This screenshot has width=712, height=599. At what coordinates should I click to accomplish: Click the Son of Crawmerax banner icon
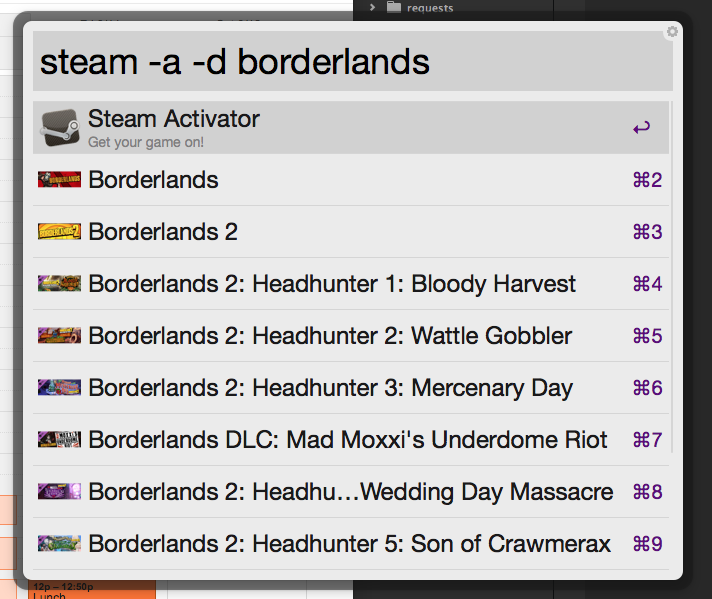(60, 544)
